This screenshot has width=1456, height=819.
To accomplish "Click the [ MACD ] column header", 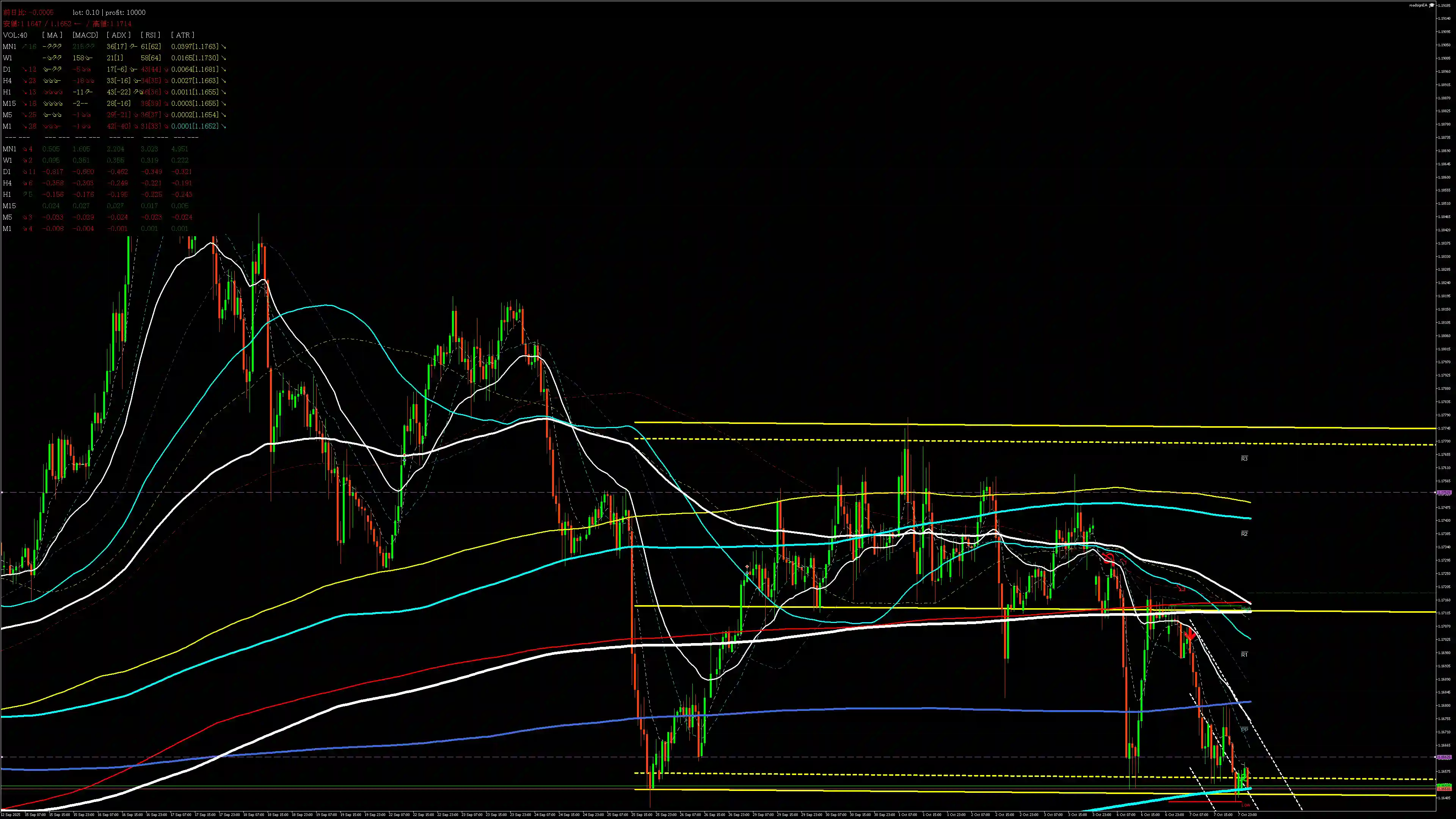I will click(85, 35).
